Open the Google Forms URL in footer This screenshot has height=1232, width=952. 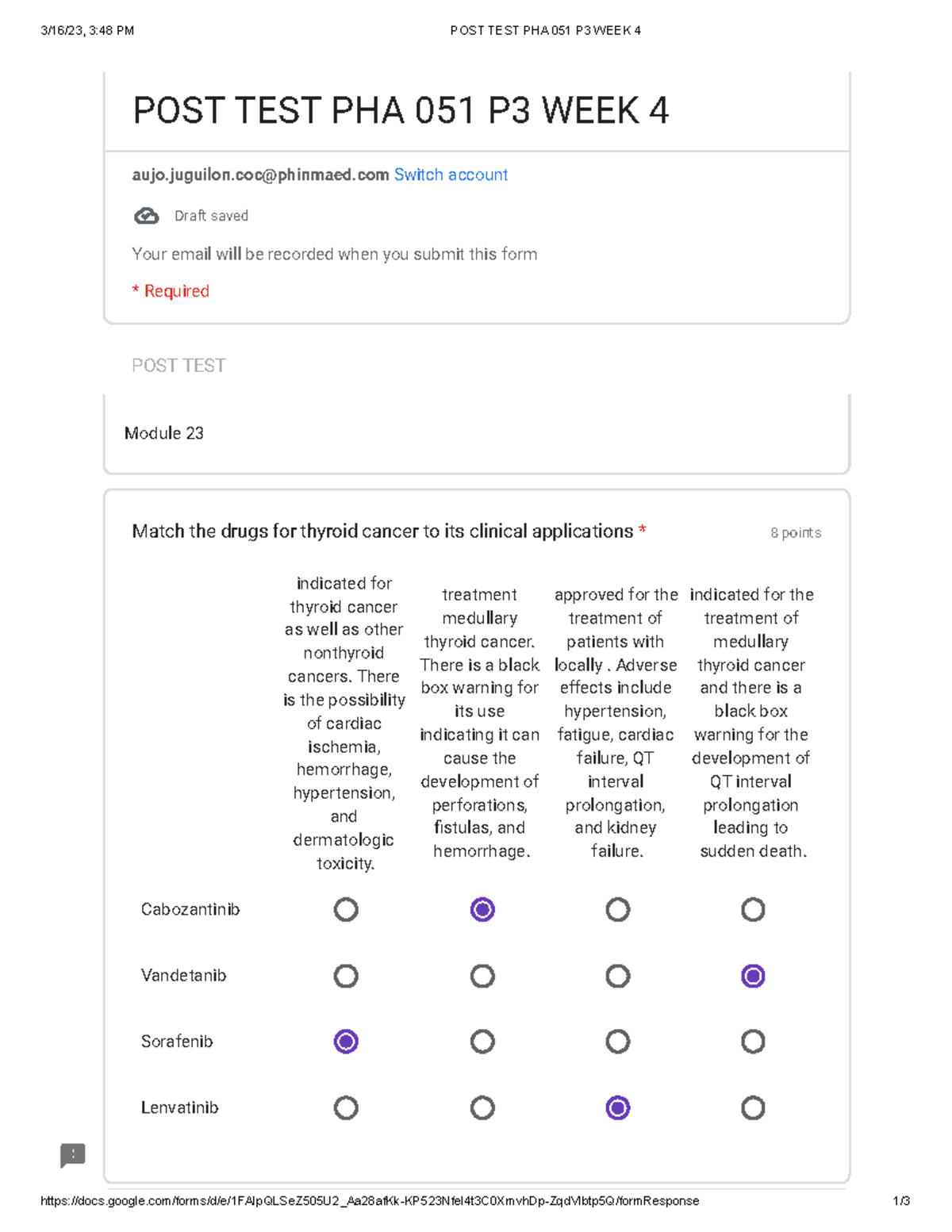click(370, 1201)
